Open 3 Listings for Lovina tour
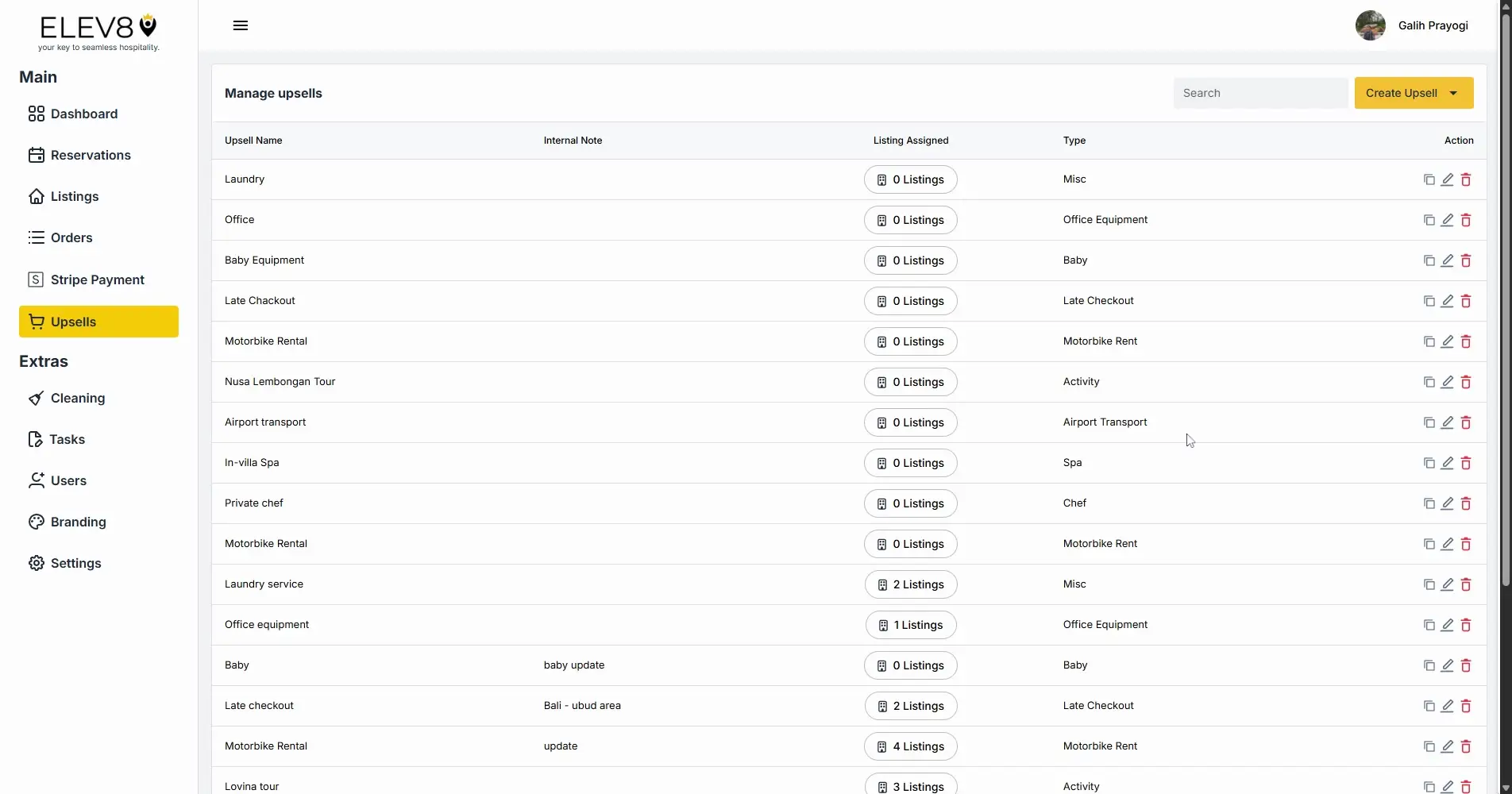 910,786
